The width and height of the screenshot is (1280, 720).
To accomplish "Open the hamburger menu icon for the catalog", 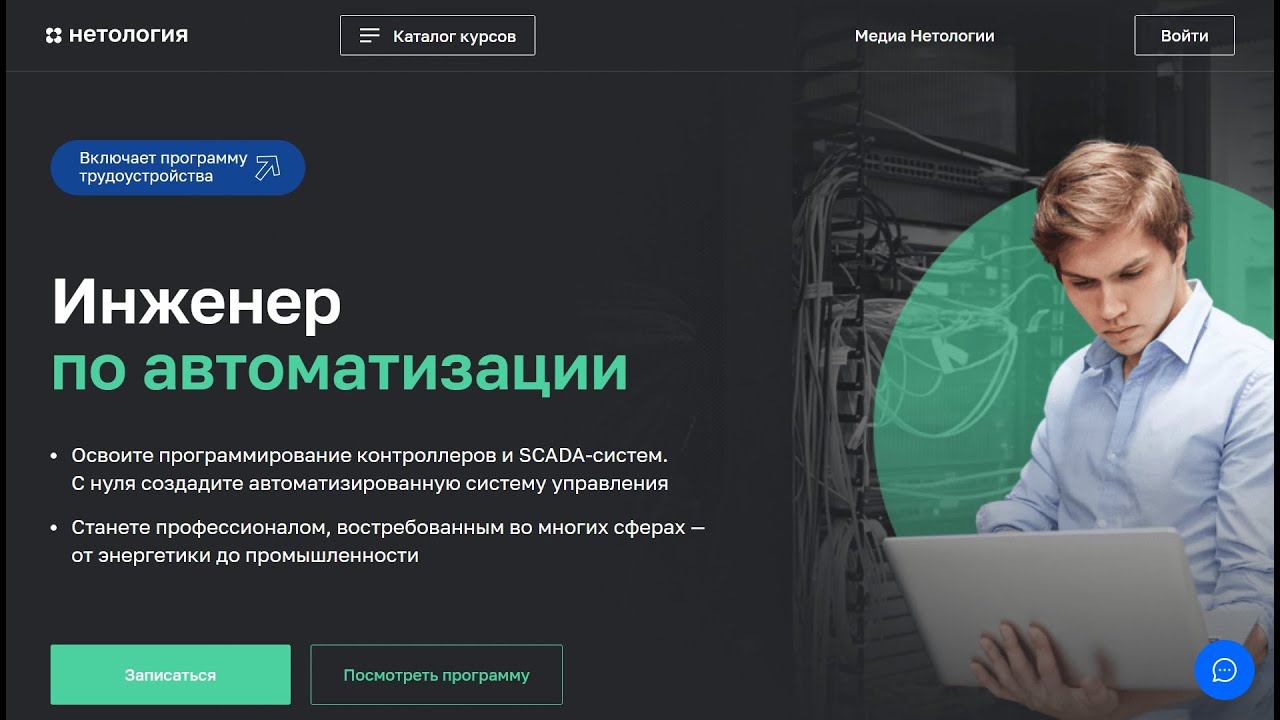I will click(x=369, y=36).
